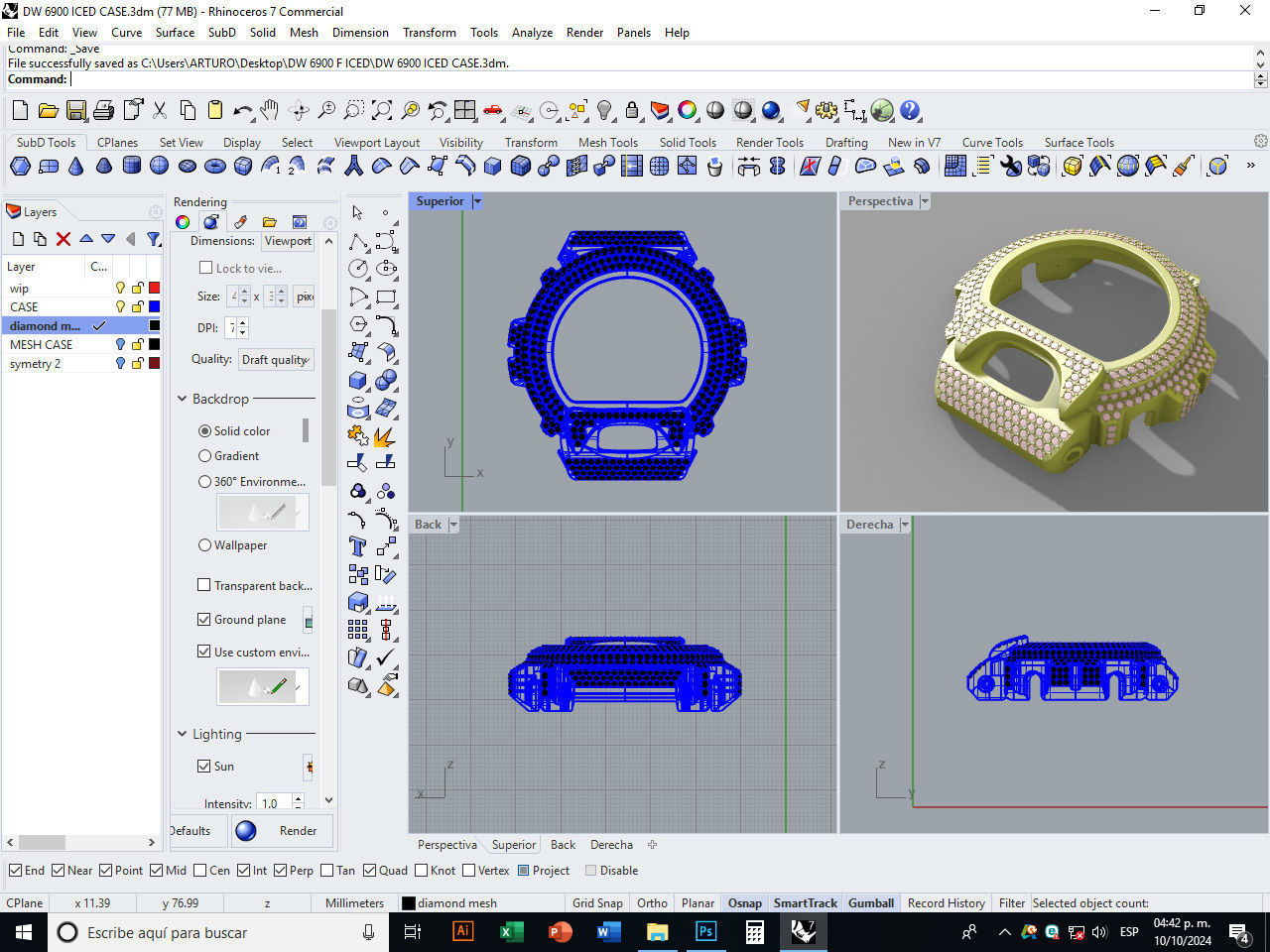Open the Render Tools toolbar tab
Viewport: 1270px width, 952px height.
(770, 143)
